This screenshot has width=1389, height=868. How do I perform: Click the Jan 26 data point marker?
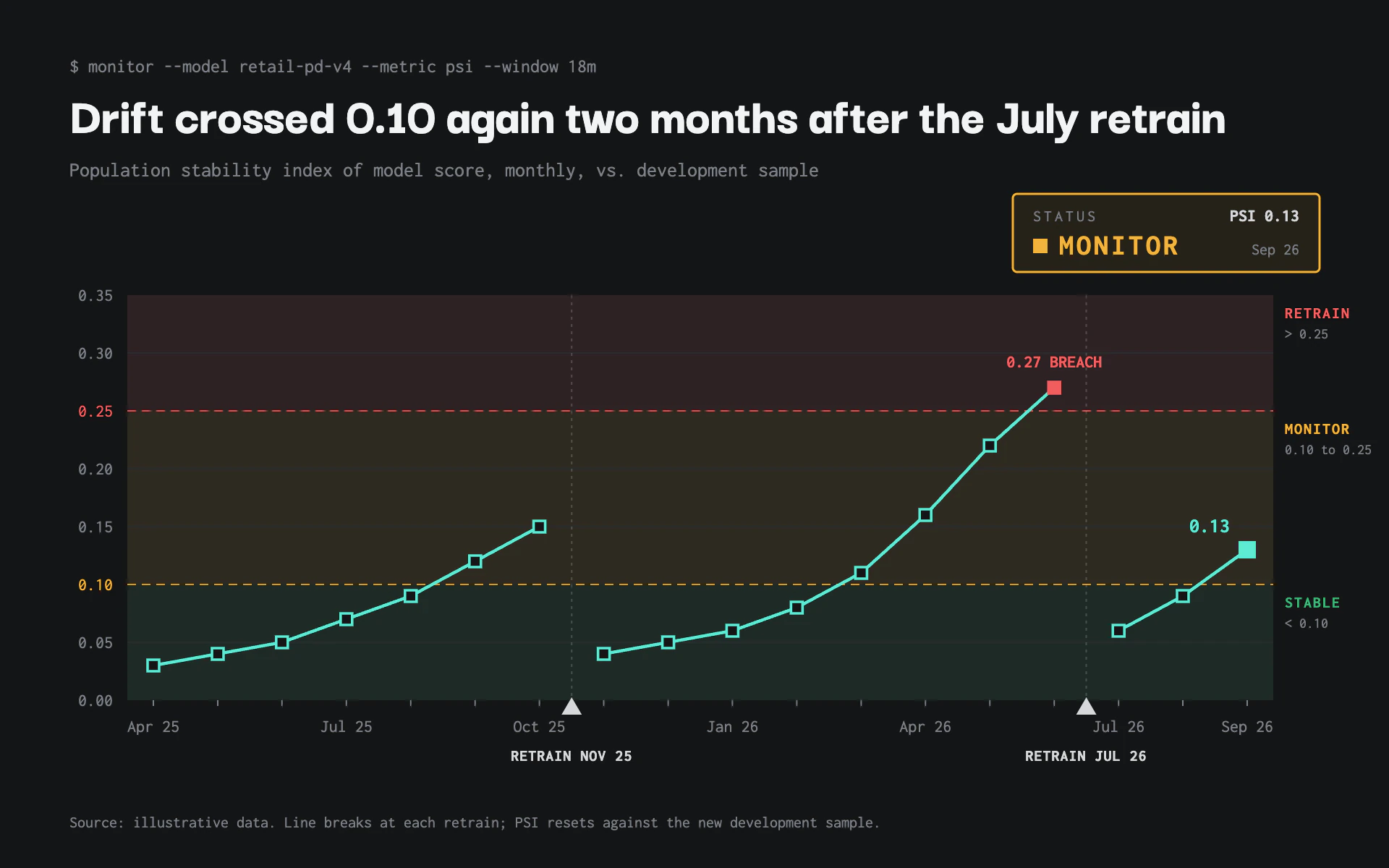click(x=732, y=631)
